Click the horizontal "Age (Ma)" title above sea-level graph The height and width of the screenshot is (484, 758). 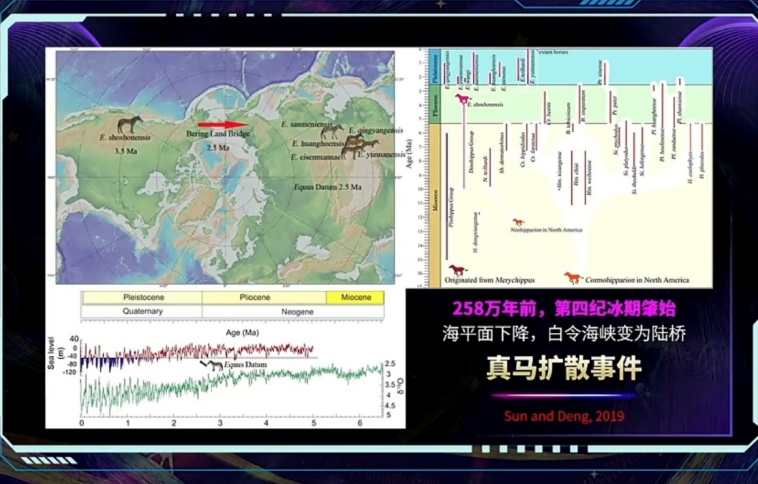pyautogui.click(x=242, y=333)
